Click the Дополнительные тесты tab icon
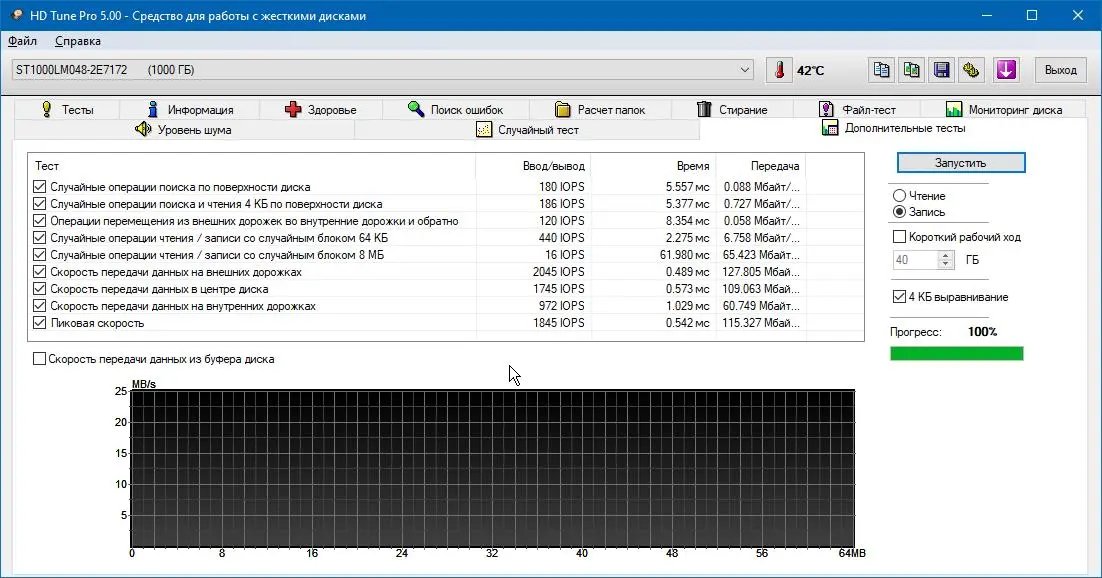 830,128
